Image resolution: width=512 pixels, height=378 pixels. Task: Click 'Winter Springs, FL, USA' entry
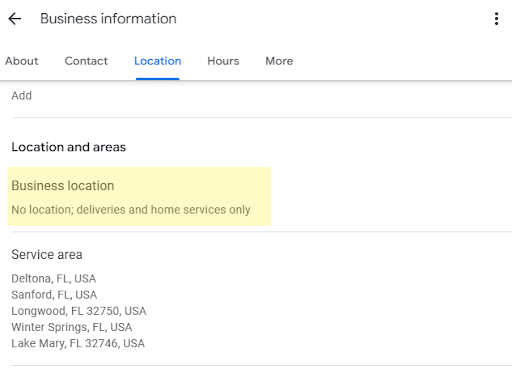click(x=72, y=327)
